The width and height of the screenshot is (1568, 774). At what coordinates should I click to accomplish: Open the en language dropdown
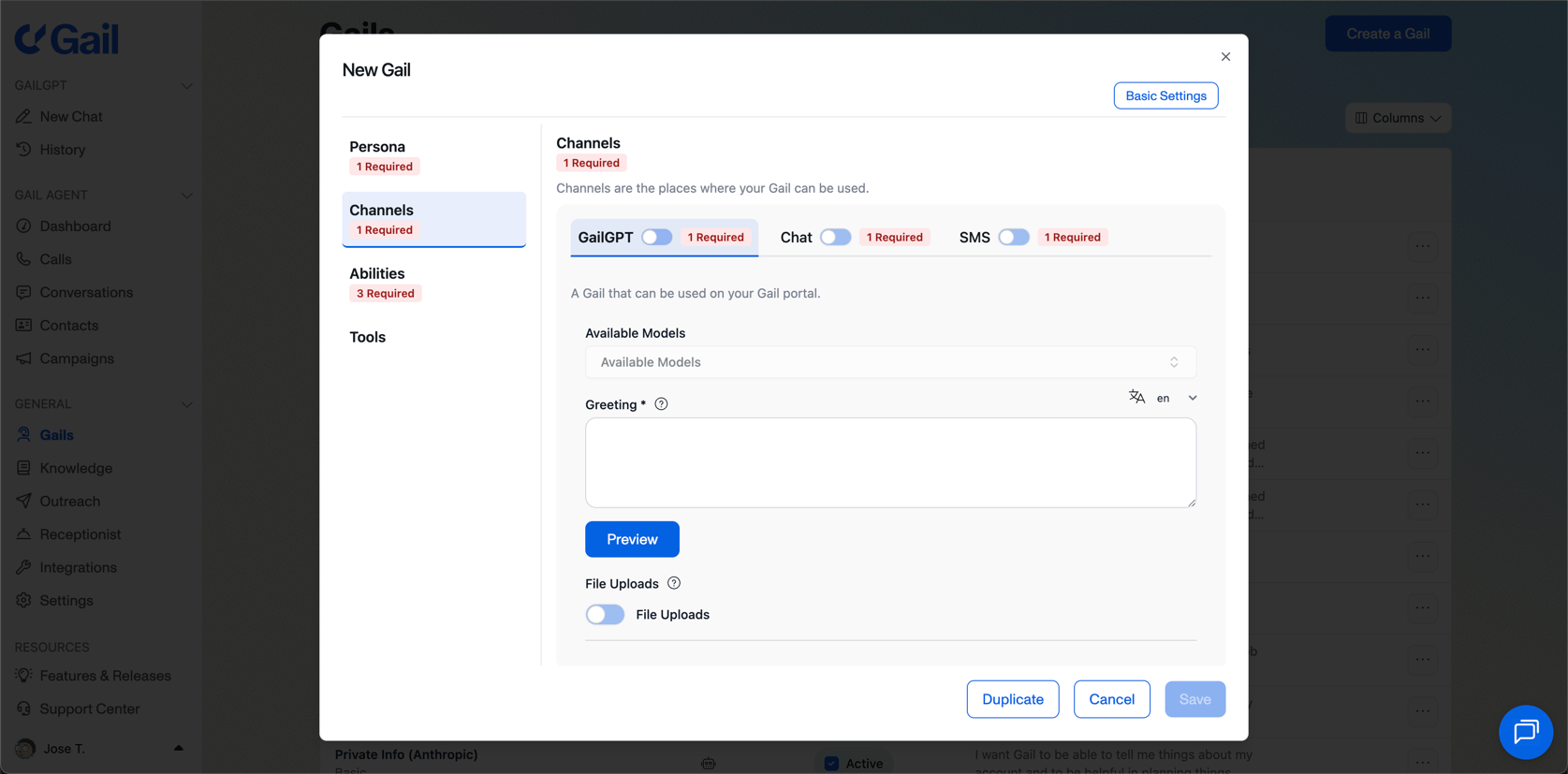(1178, 398)
